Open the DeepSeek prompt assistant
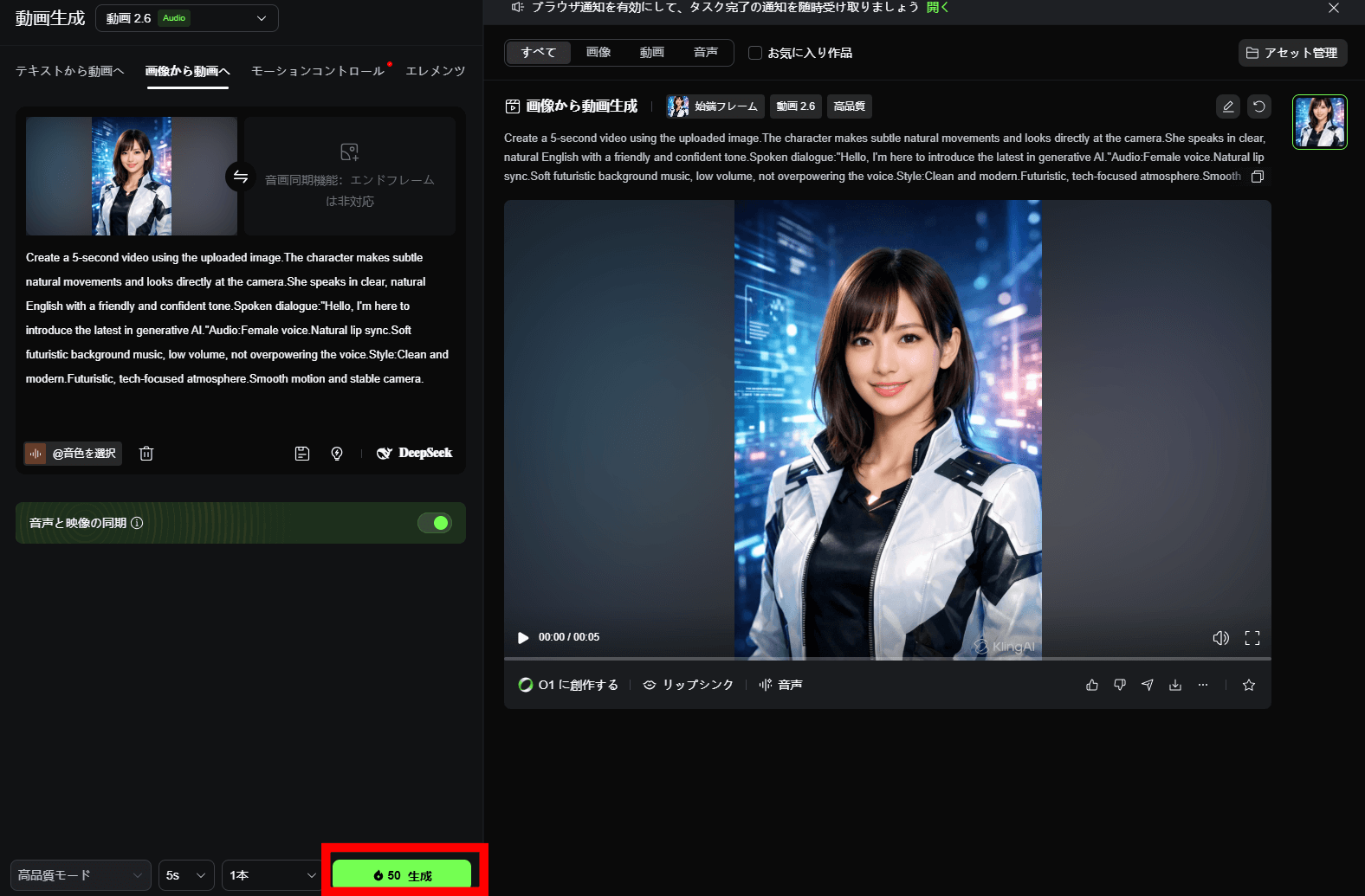Screen dimensions: 1365x896 (x=414, y=453)
